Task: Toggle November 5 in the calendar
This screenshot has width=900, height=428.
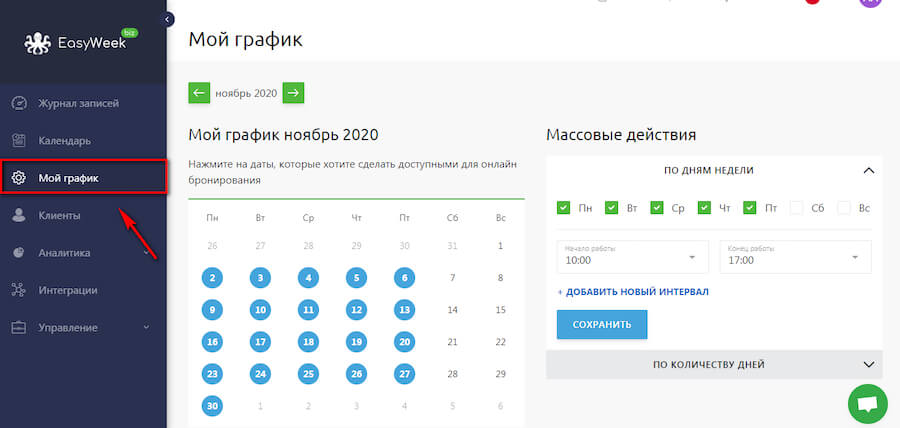Action: point(356,278)
